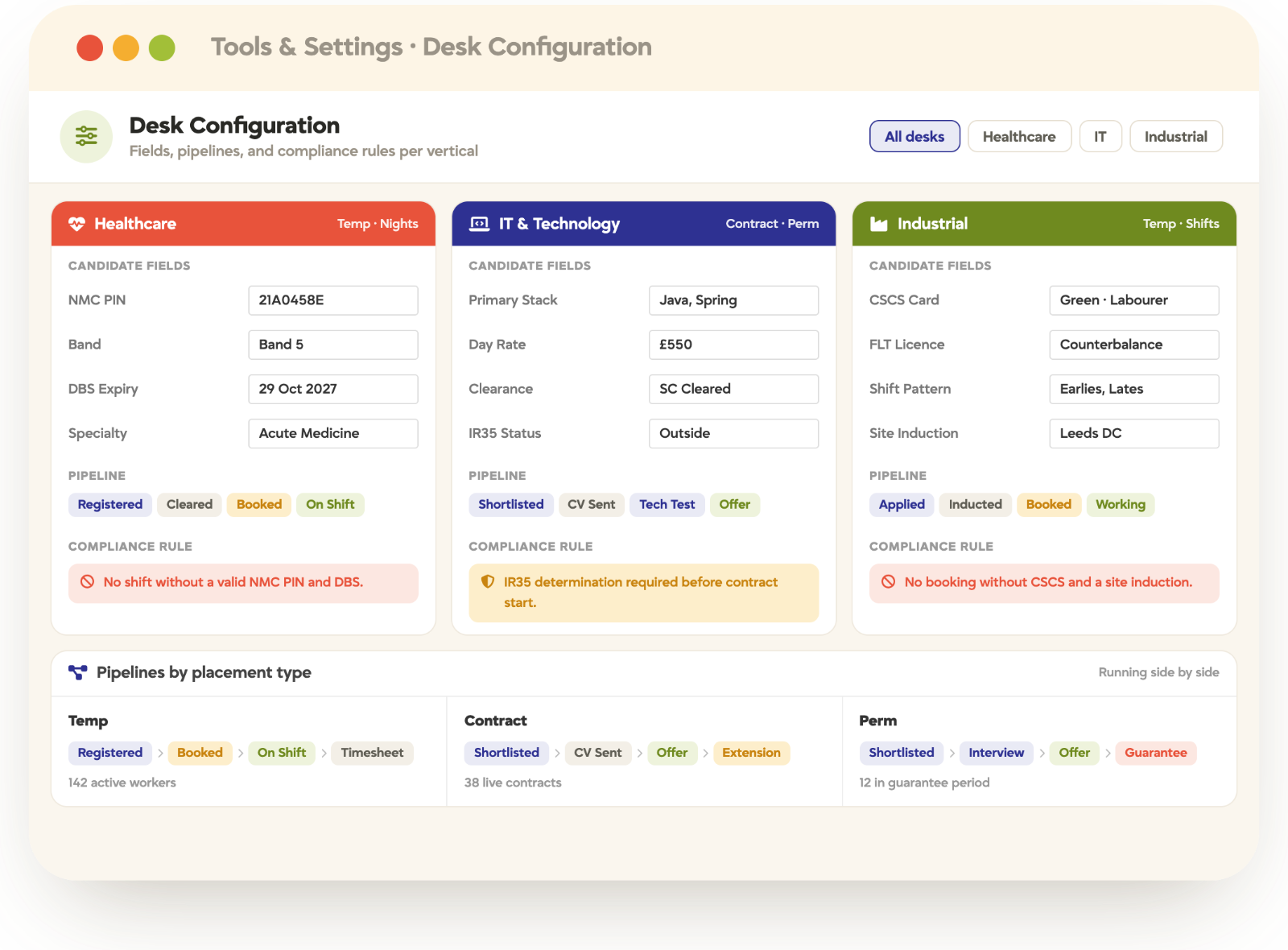1288x950 pixels.
Task: Edit the NMC PIN field
Action: point(333,300)
